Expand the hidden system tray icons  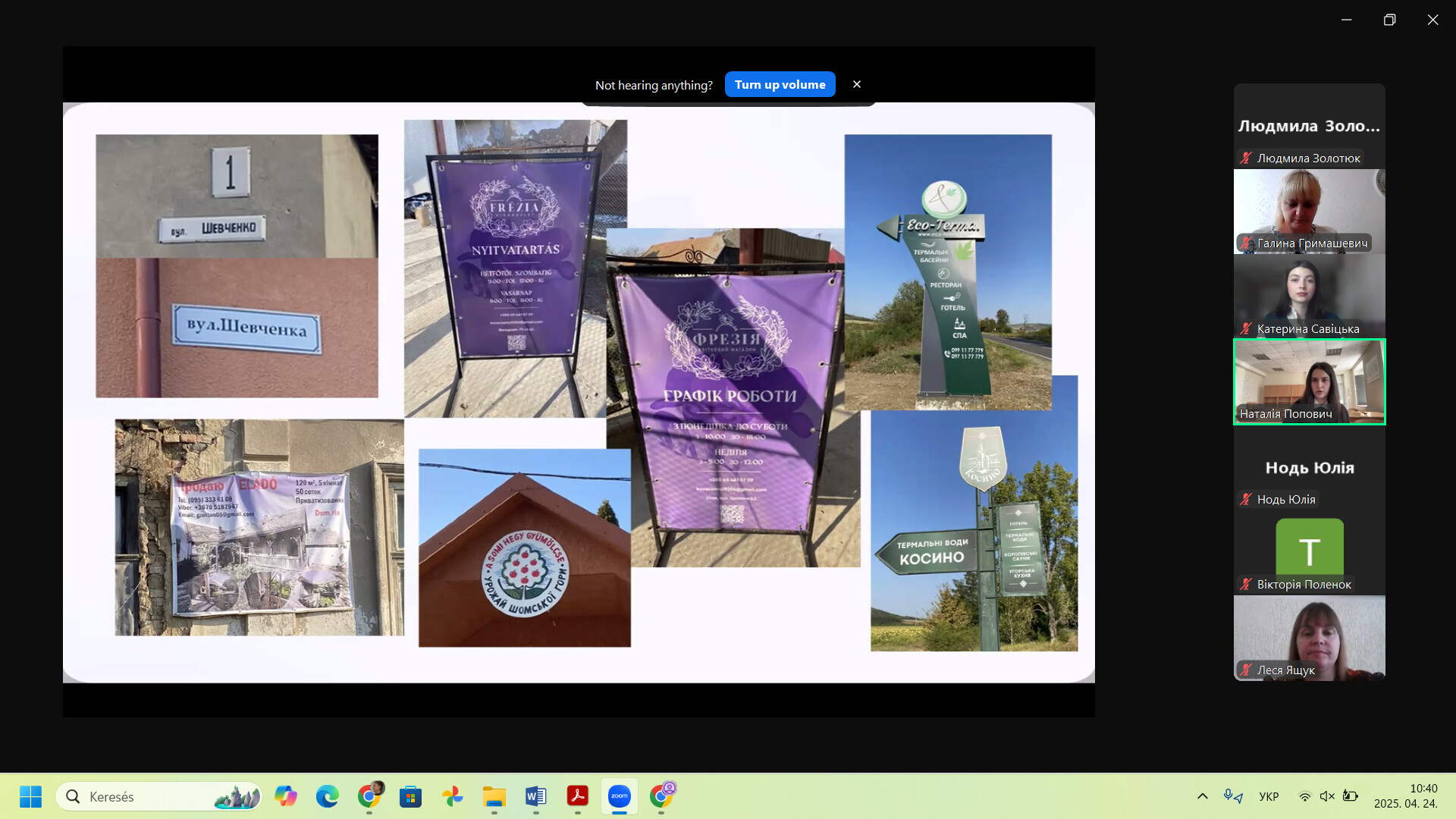pos(1202,796)
